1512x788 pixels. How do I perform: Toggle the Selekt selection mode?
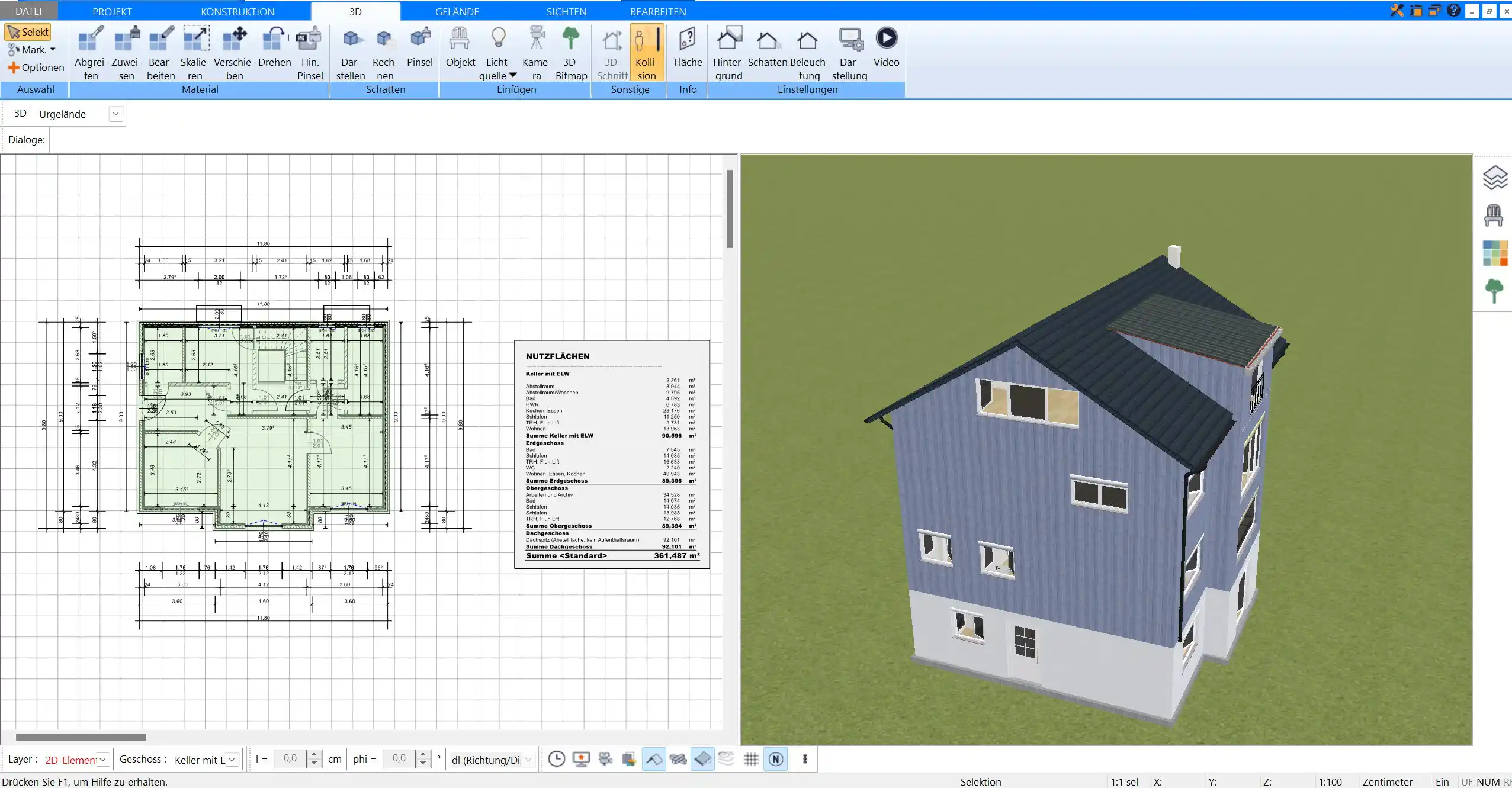pyautogui.click(x=28, y=32)
